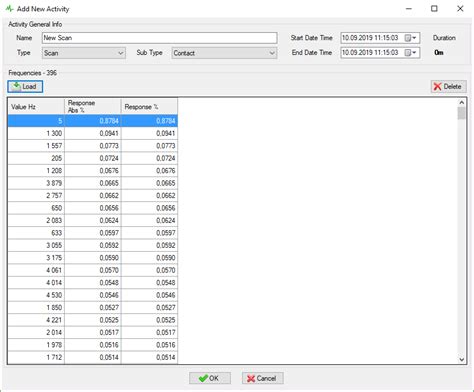The image size is (474, 392).
Task: Maximize the Add New Activity window
Action: coord(434,9)
